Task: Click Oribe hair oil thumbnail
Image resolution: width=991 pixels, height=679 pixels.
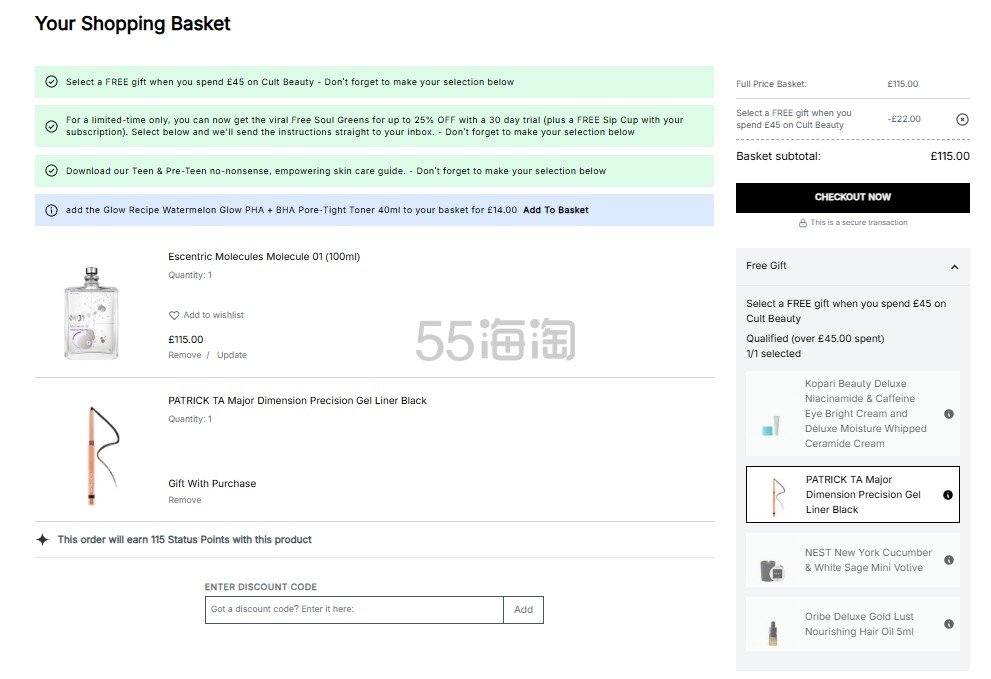Action: point(772,633)
